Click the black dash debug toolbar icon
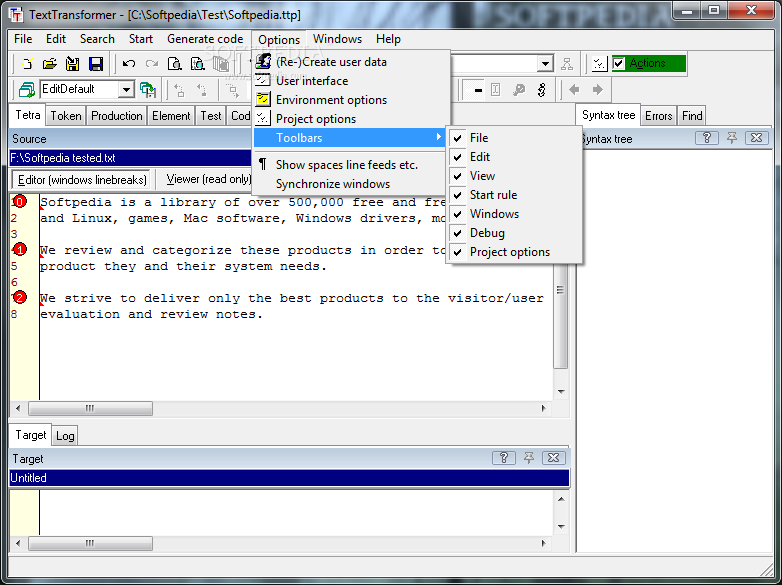 tap(478, 90)
